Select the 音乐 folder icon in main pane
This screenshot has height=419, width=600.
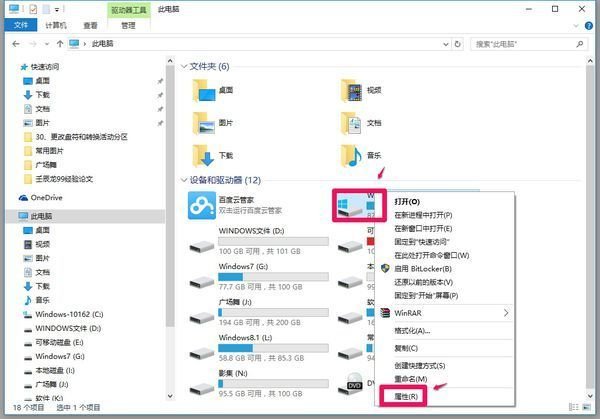pyautogui.click(x=352, y=156)
